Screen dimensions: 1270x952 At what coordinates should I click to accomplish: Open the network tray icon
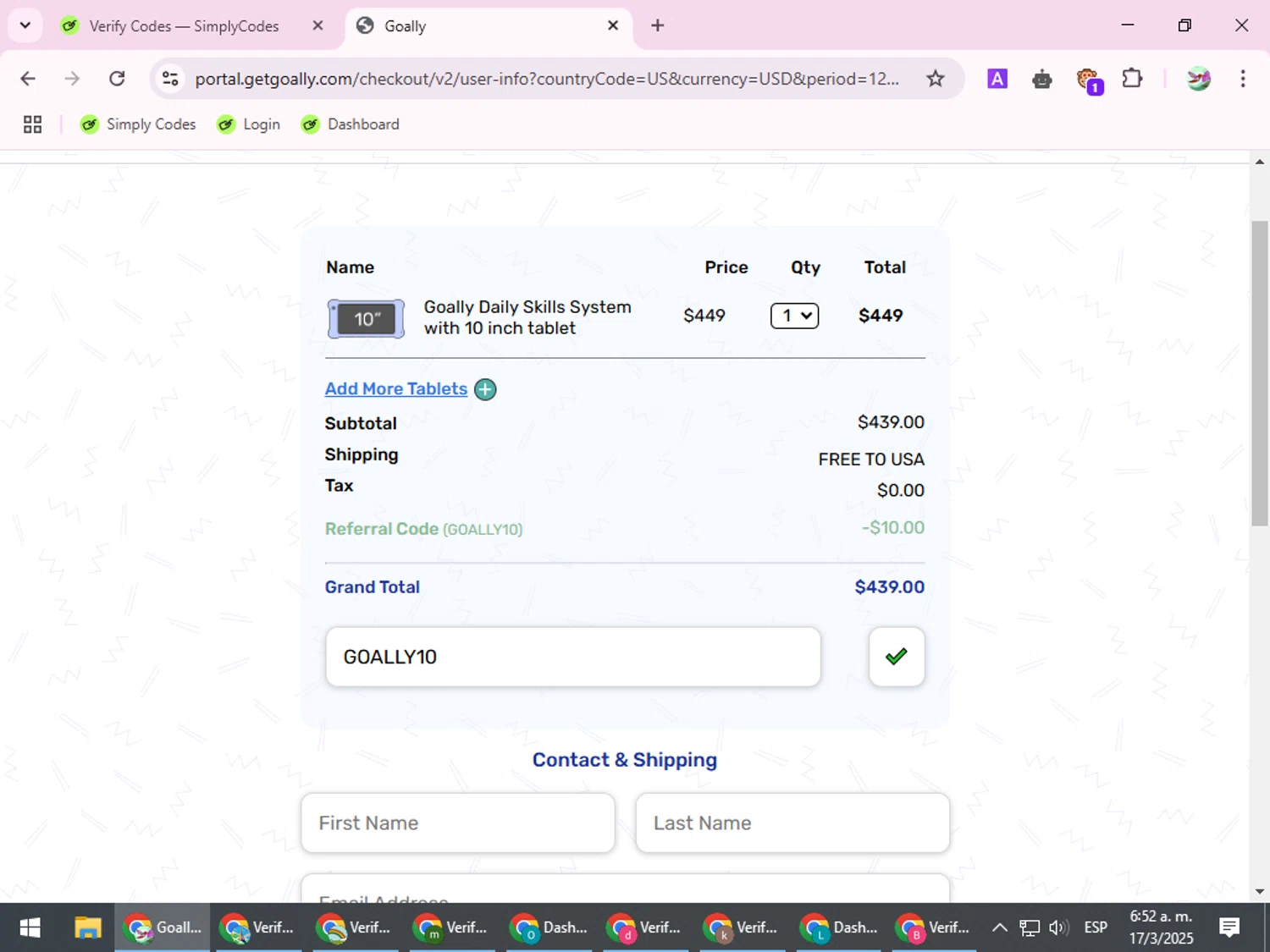pyautogui.click(x=1029, y=927)
